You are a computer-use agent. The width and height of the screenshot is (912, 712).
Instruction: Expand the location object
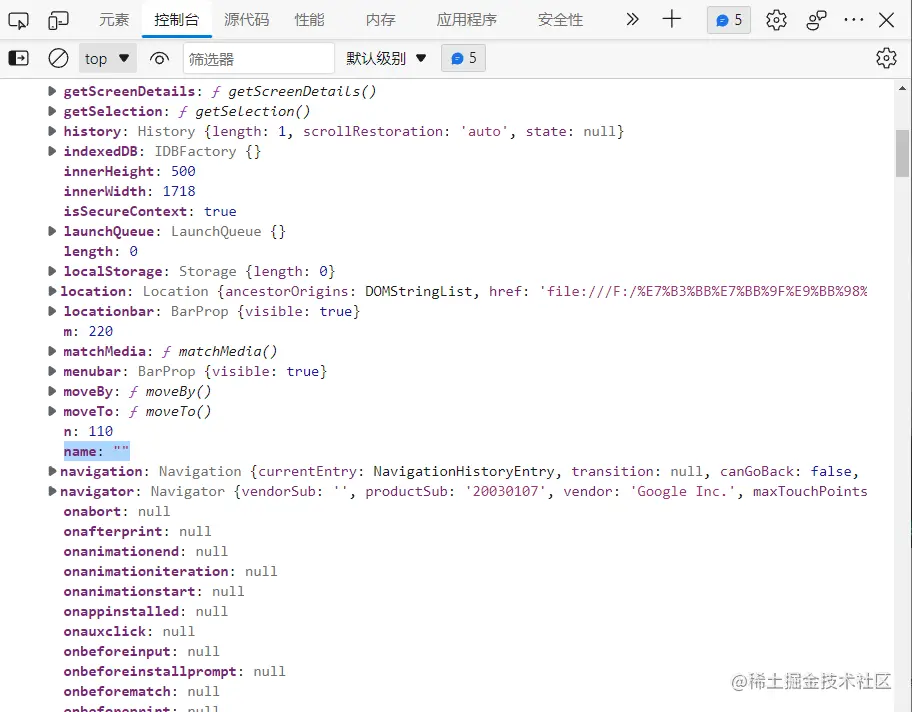(x=52, y=291)
